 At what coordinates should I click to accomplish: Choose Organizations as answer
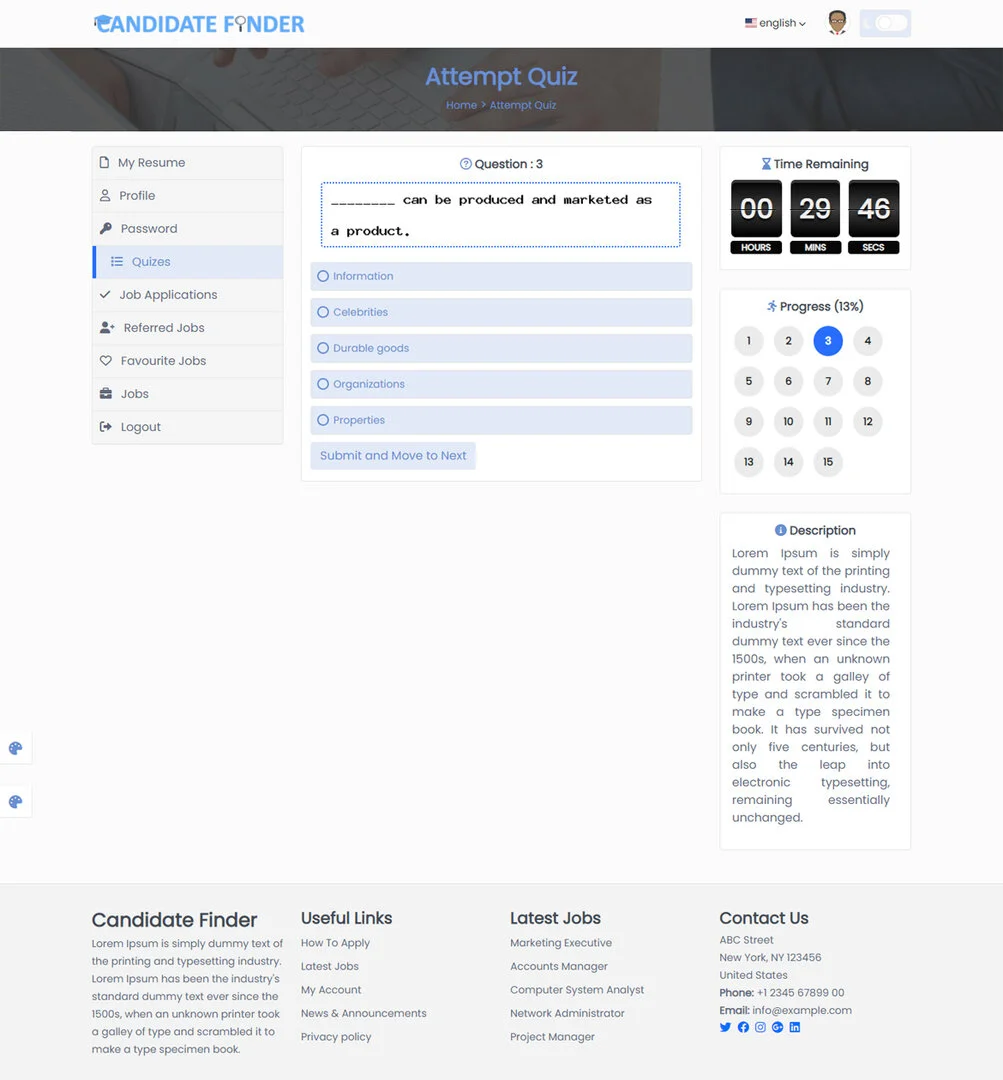[x=501, y=384]
